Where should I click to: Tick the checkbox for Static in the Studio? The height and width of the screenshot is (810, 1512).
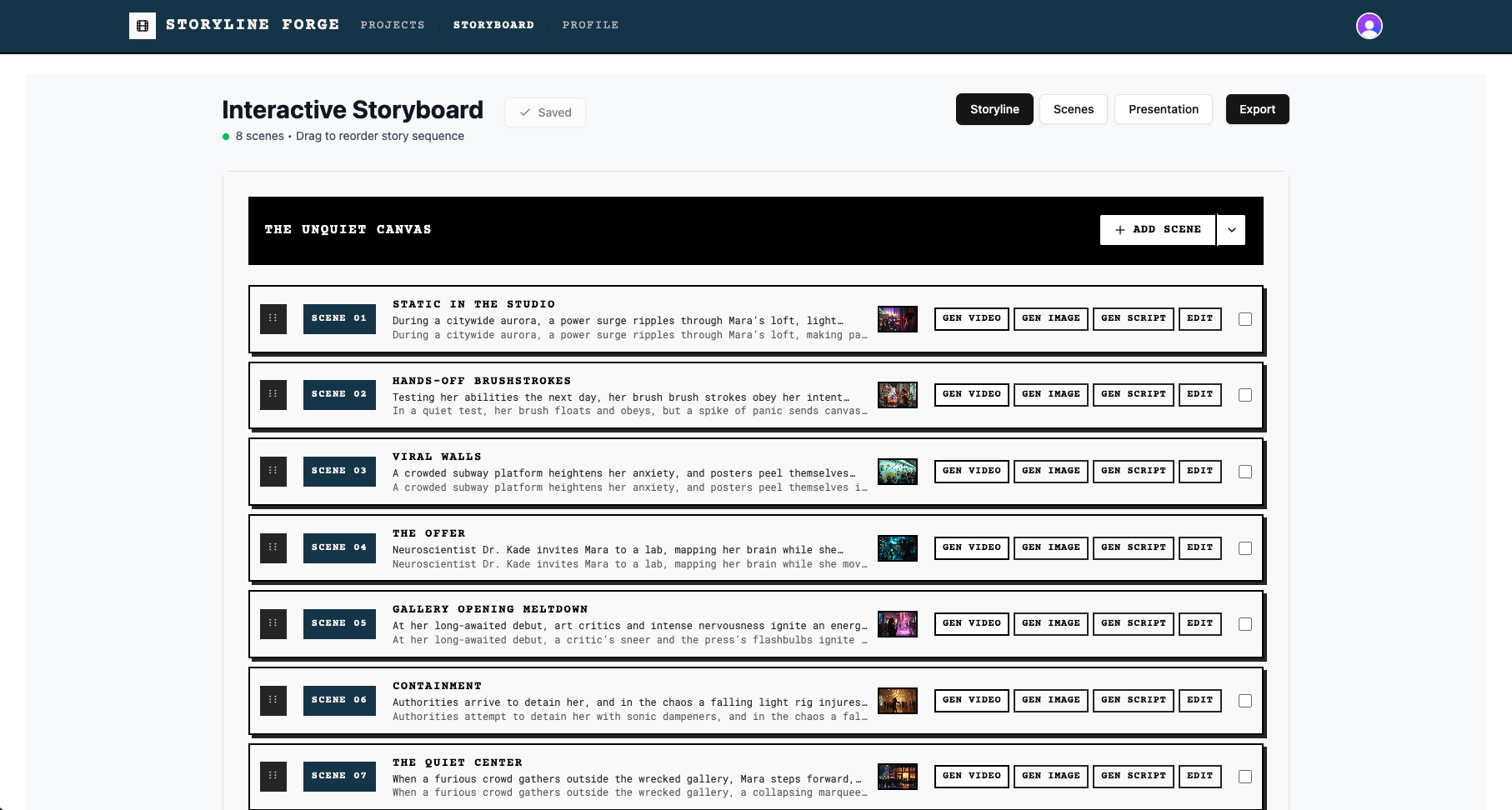(1244, 319)
